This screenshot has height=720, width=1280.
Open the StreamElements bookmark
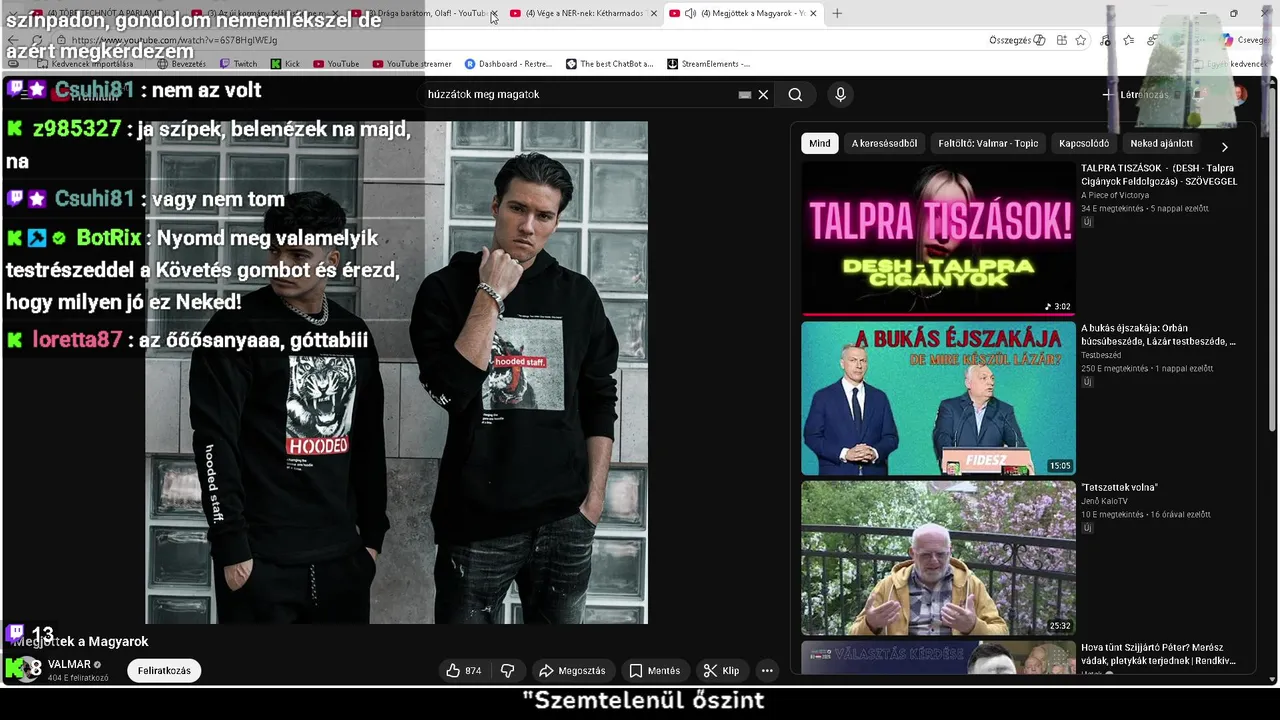708,64
